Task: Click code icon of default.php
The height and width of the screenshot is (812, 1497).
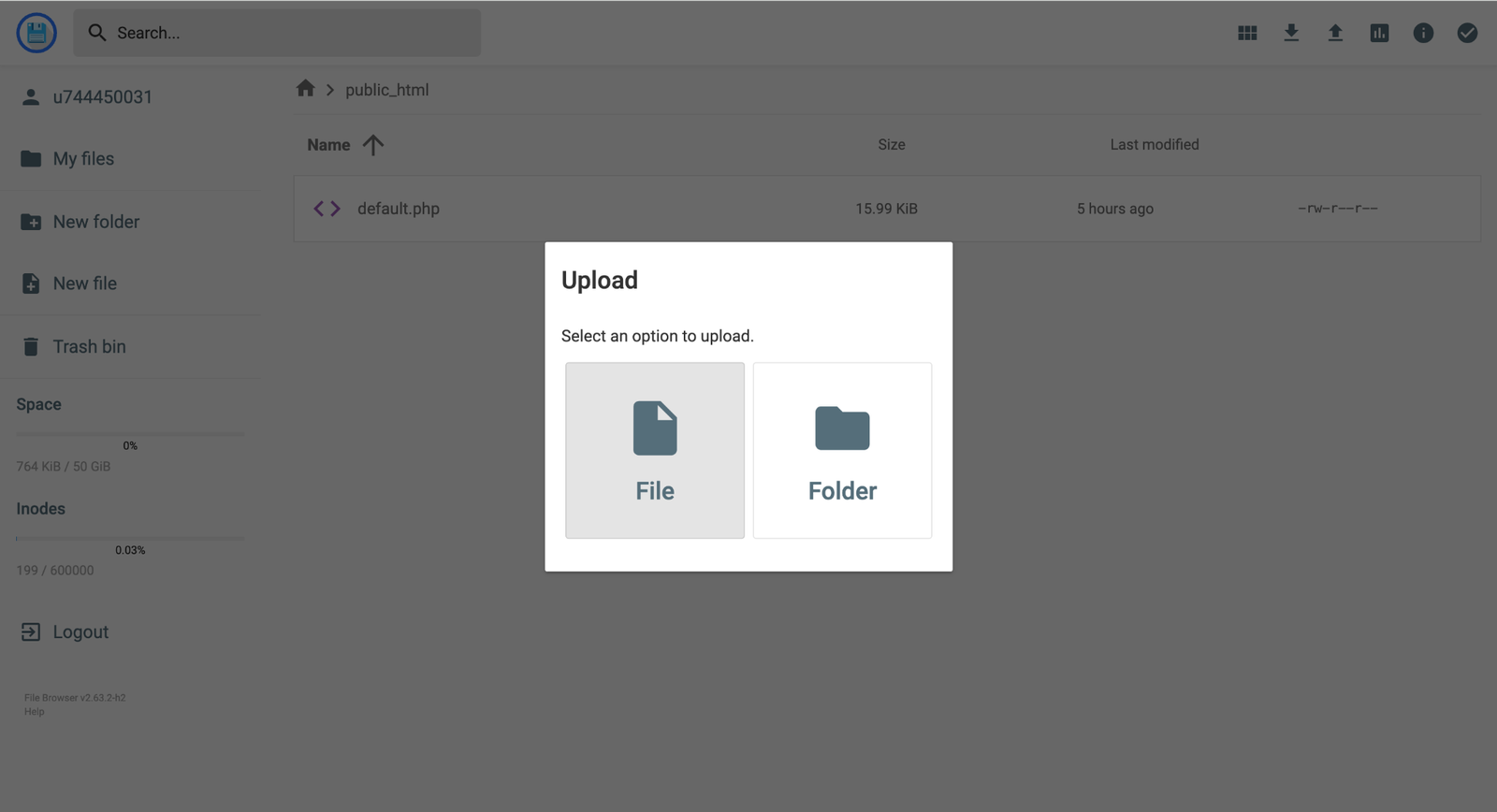Action: pyautogui.click(x=327, y=209)
